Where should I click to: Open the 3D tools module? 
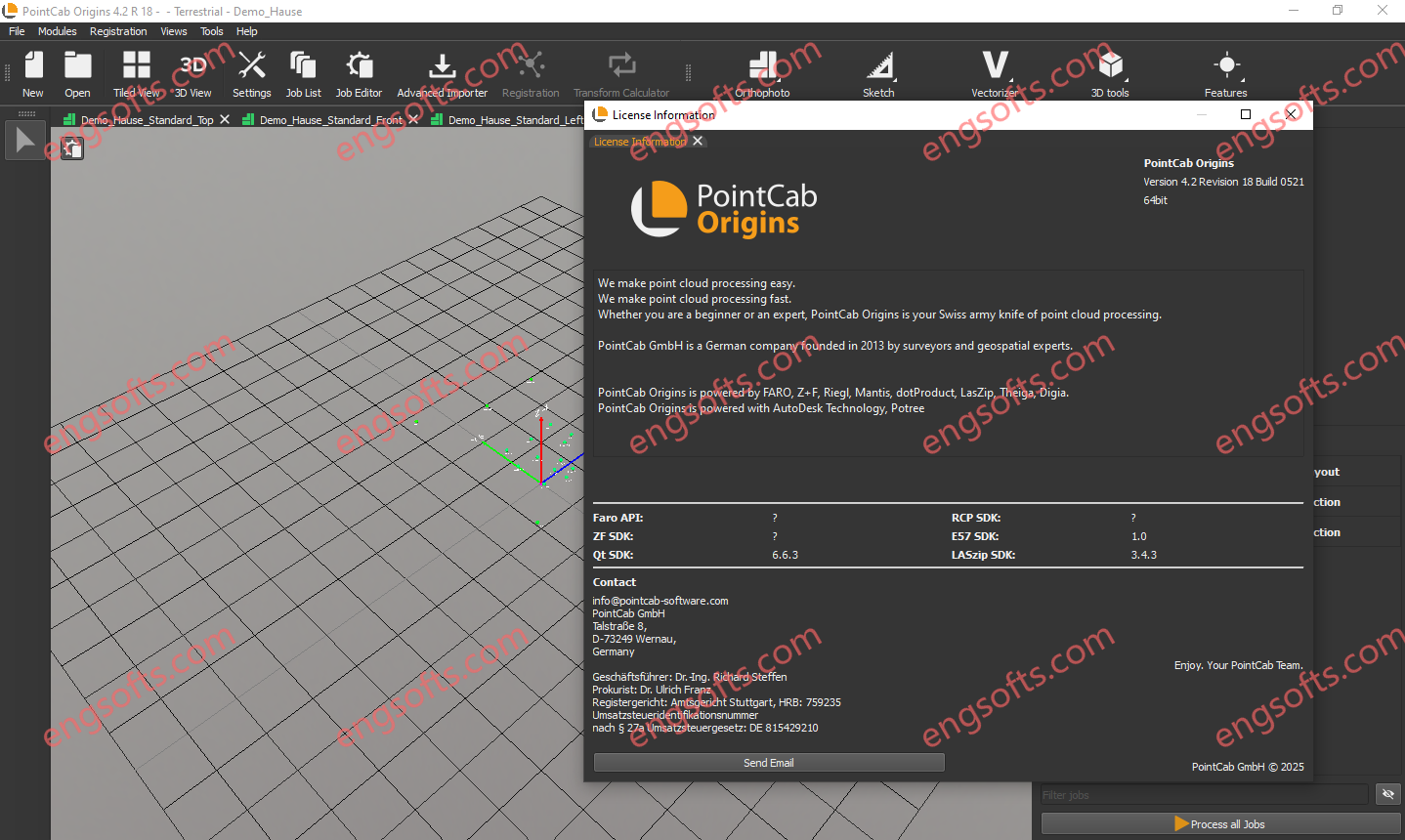point(1110,73)
